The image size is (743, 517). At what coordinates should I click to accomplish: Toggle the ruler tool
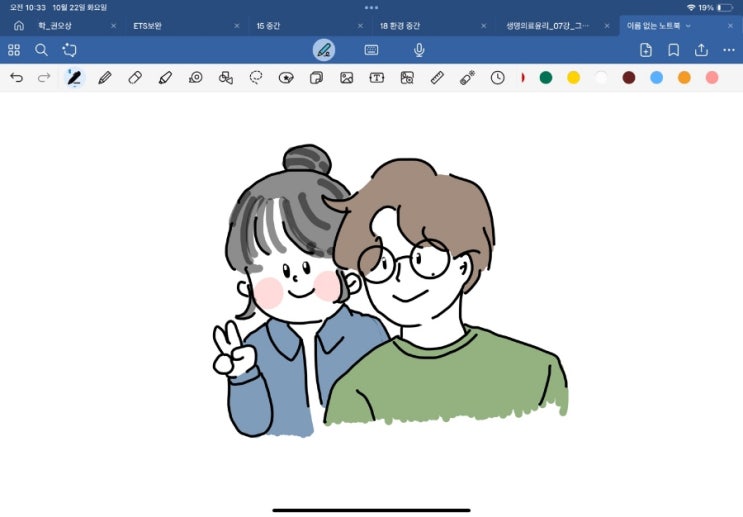(x=437, y=78)
